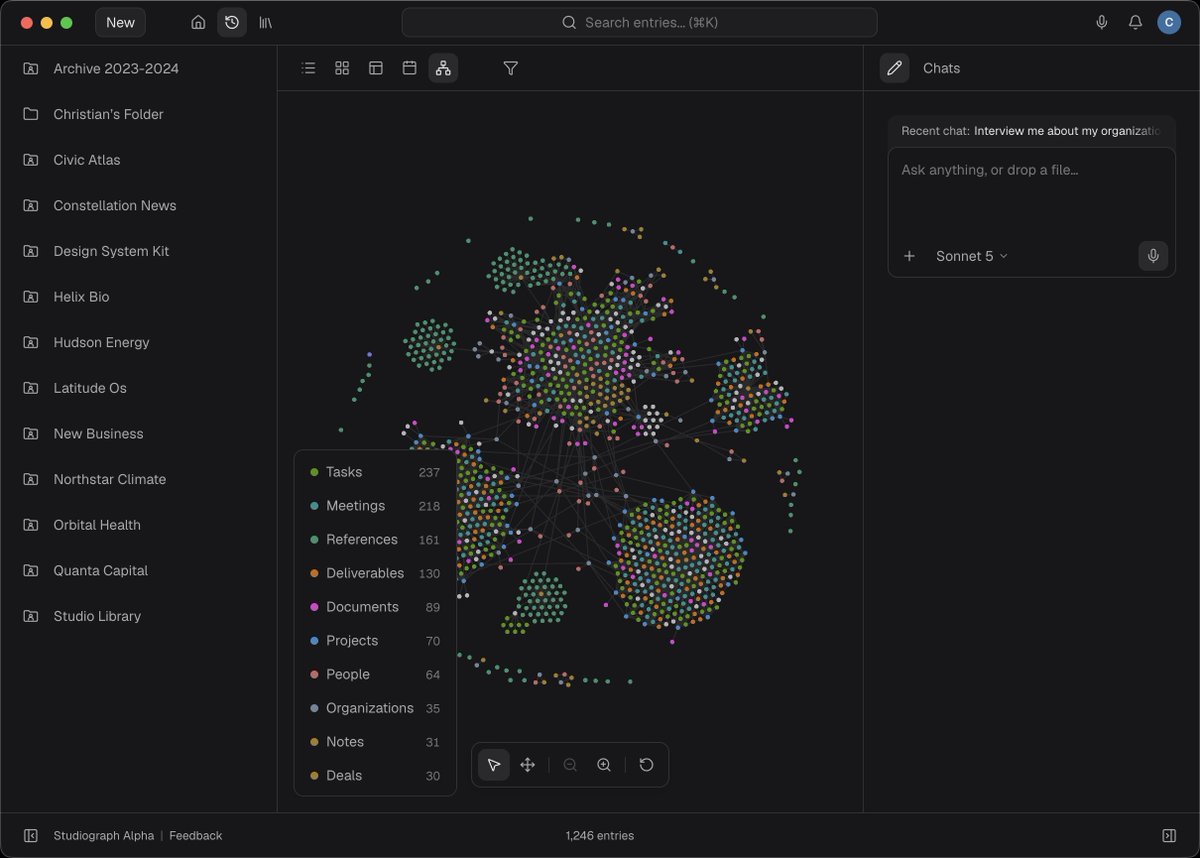Toggle Tasks in the legend
Image resolution: width=1200 pixels, height=858 pixels.
[x=375, y=472]
